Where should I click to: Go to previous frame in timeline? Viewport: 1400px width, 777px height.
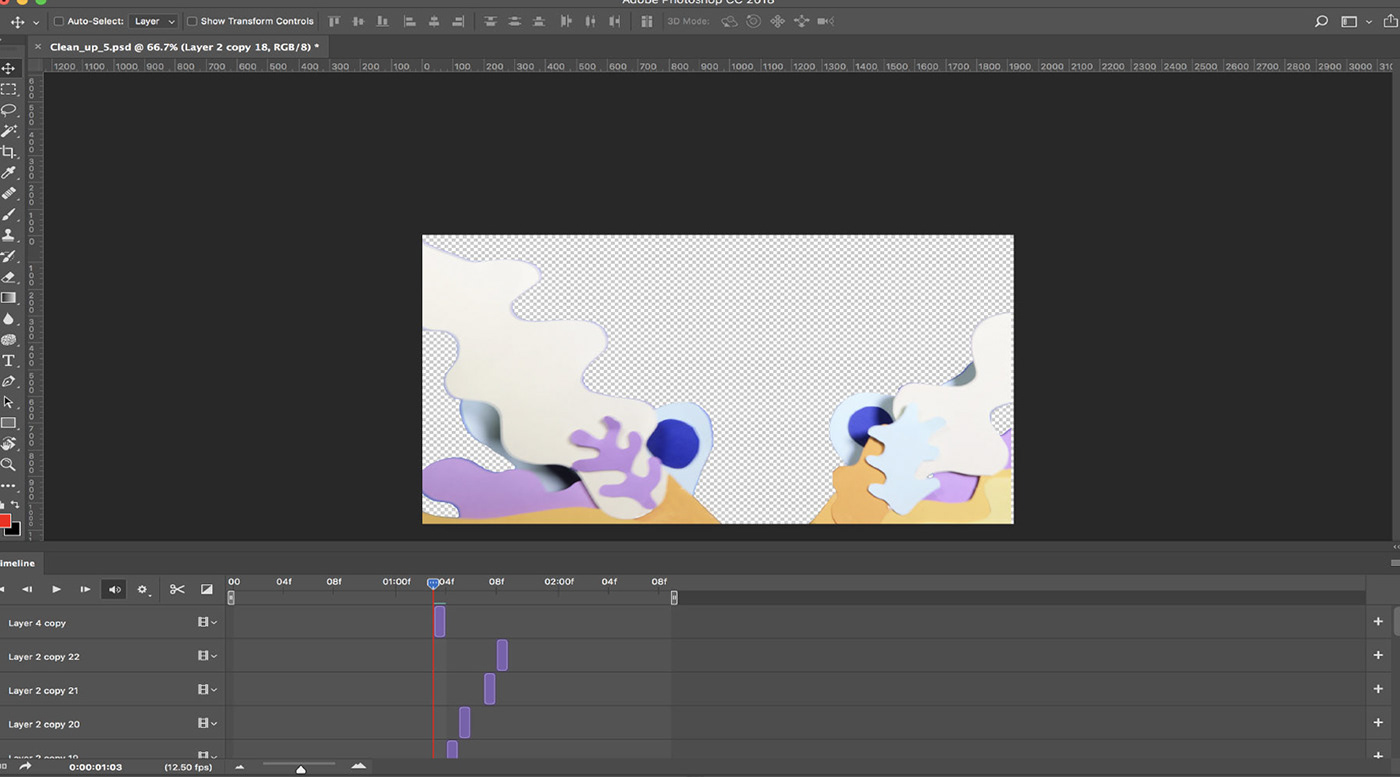(27, 589)
